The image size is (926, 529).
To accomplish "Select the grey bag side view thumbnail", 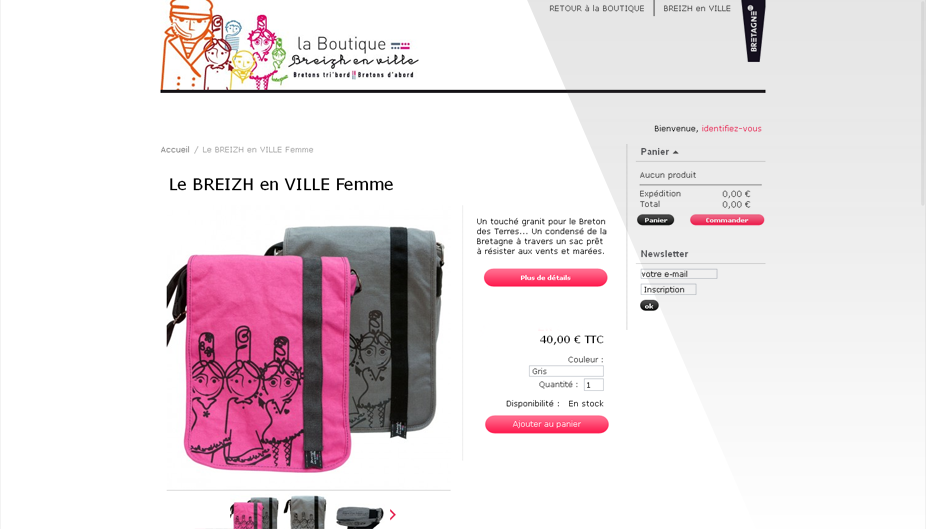I will [359, 517].
